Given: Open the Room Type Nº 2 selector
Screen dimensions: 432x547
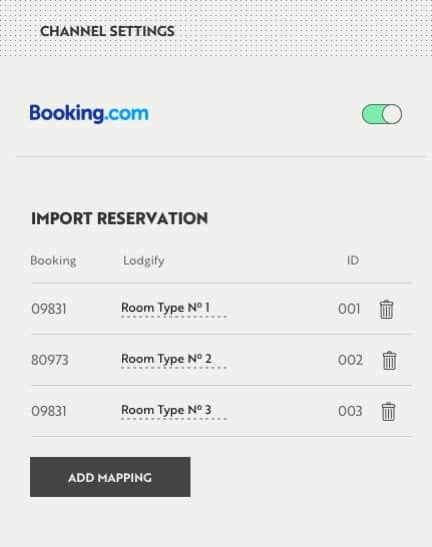Looking at the screenshot, I should [174, 360].
